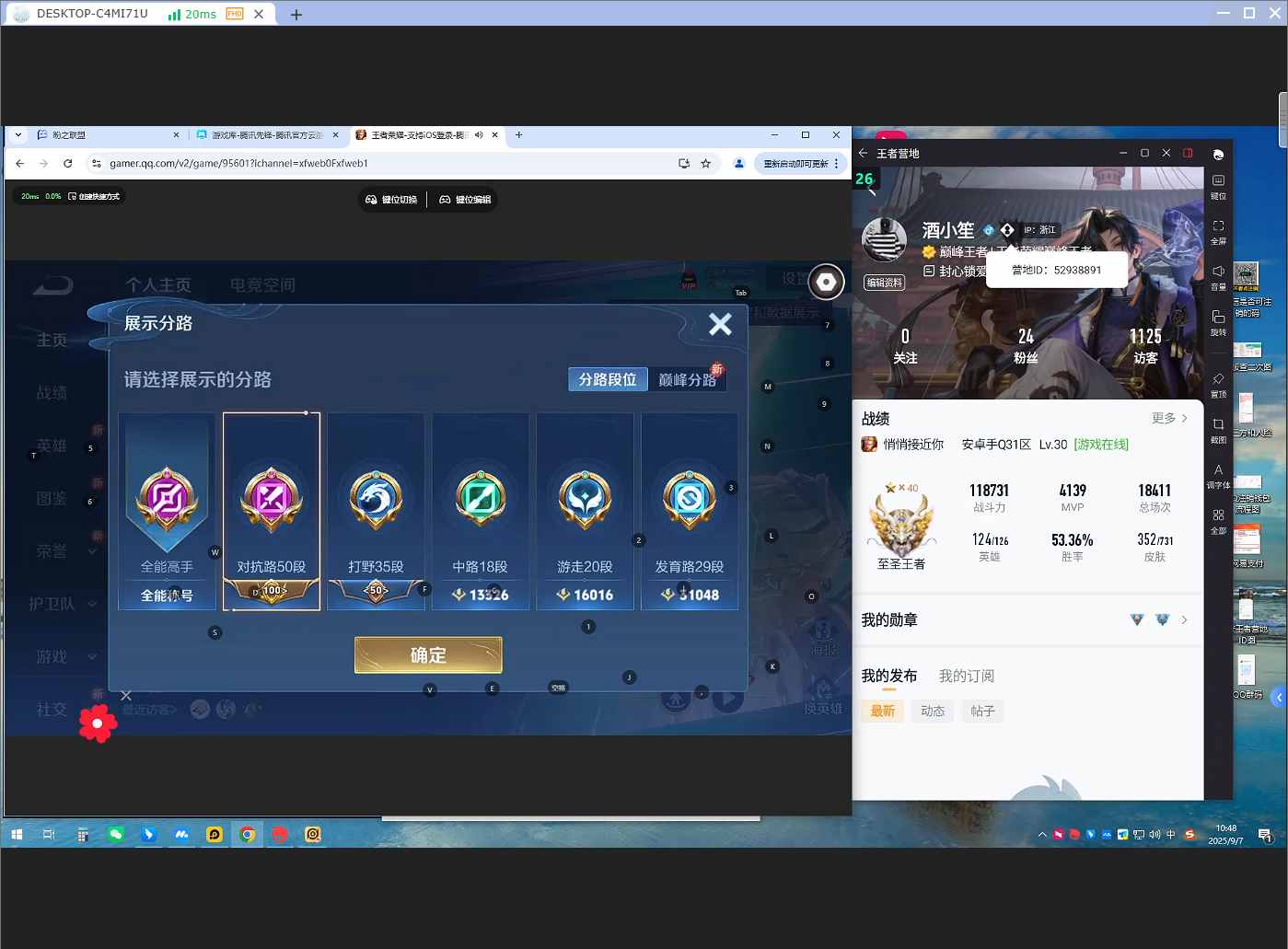
Task: Click the hexagon floating settings button
Action: pyautogui.click(x=827, y=282)
